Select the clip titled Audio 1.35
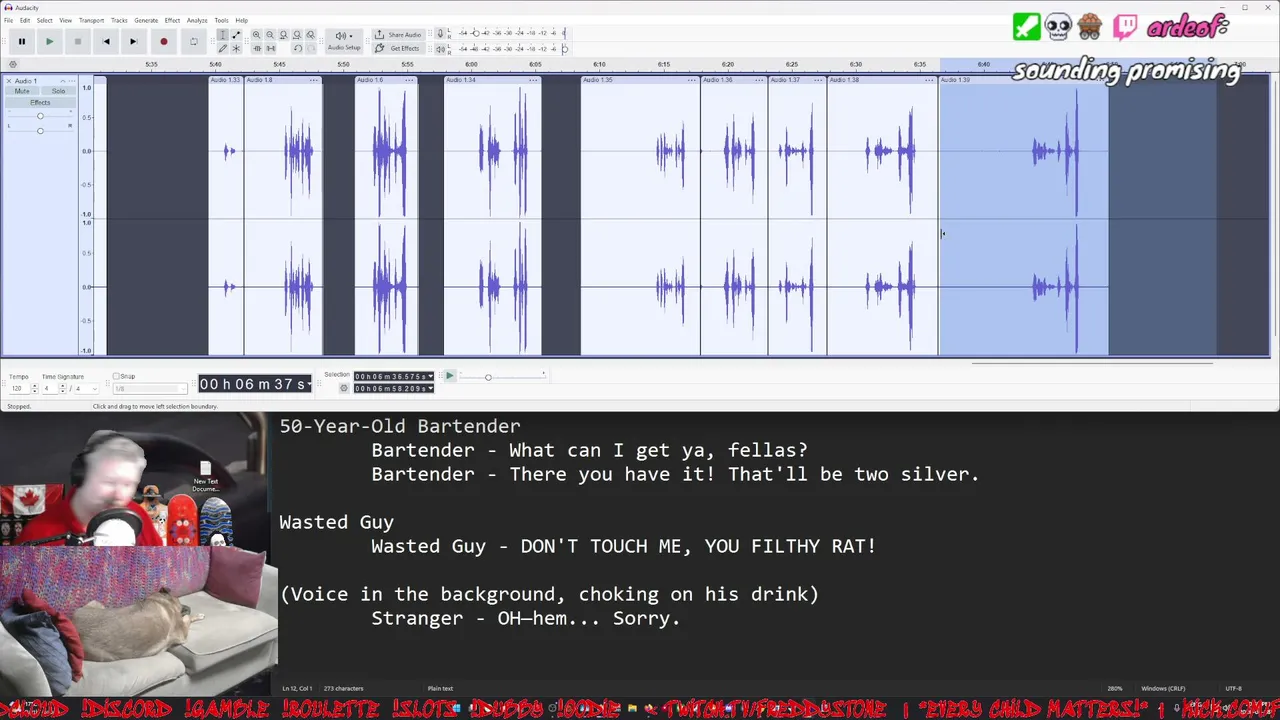The height and width of the screenshot is (720, 1280). tap(640, 80)
